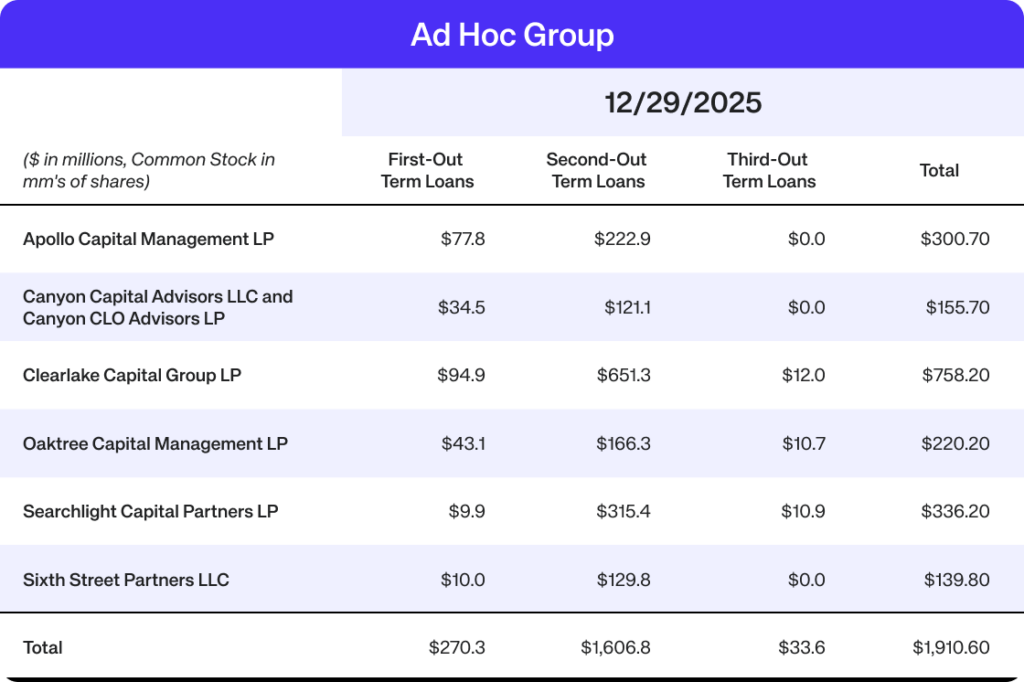Click the $1,606.8 Second-Out total cell
The image size is (1024, 682).
(x=615, y=647)
